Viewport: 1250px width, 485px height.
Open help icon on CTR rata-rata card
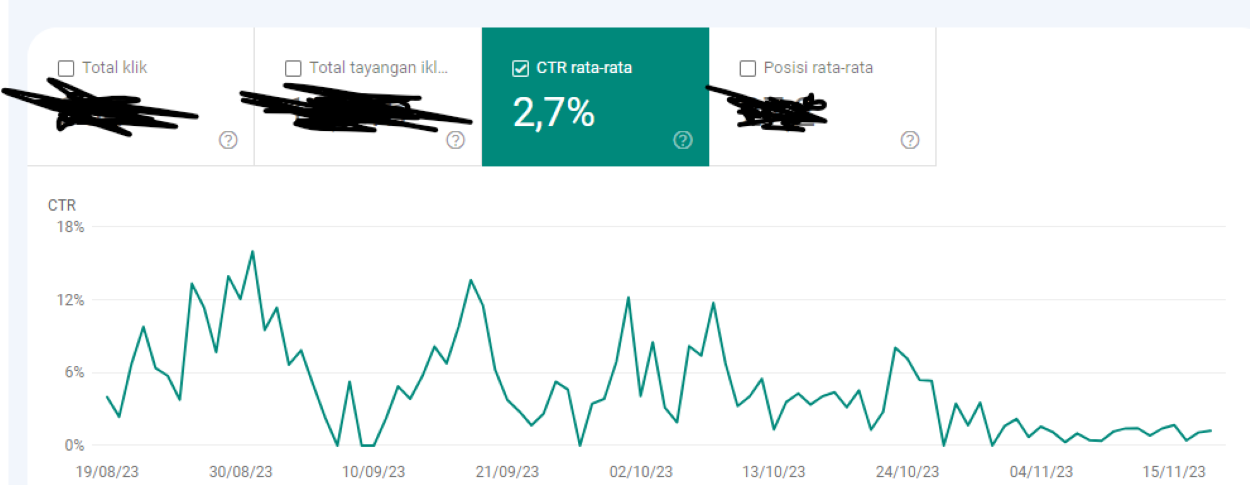(x=683, y=140)
